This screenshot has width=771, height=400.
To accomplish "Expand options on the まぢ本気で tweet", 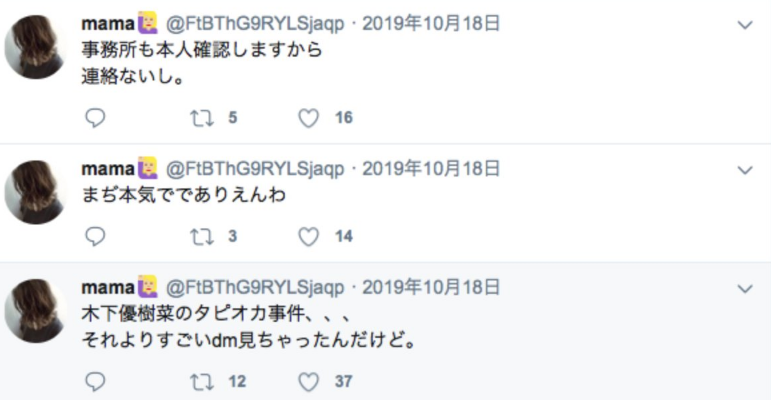I will (744, 168).
